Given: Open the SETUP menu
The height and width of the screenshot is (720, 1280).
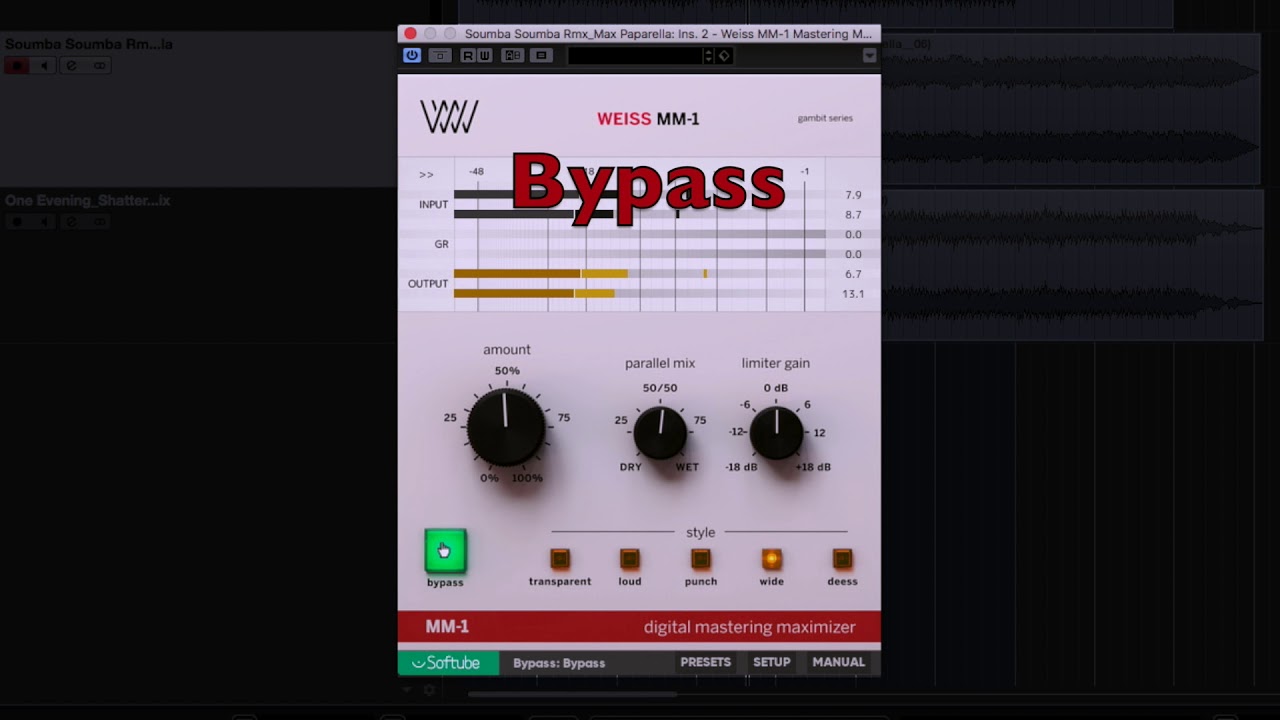Looking at the screenshot, I should [x=771, y=662].
